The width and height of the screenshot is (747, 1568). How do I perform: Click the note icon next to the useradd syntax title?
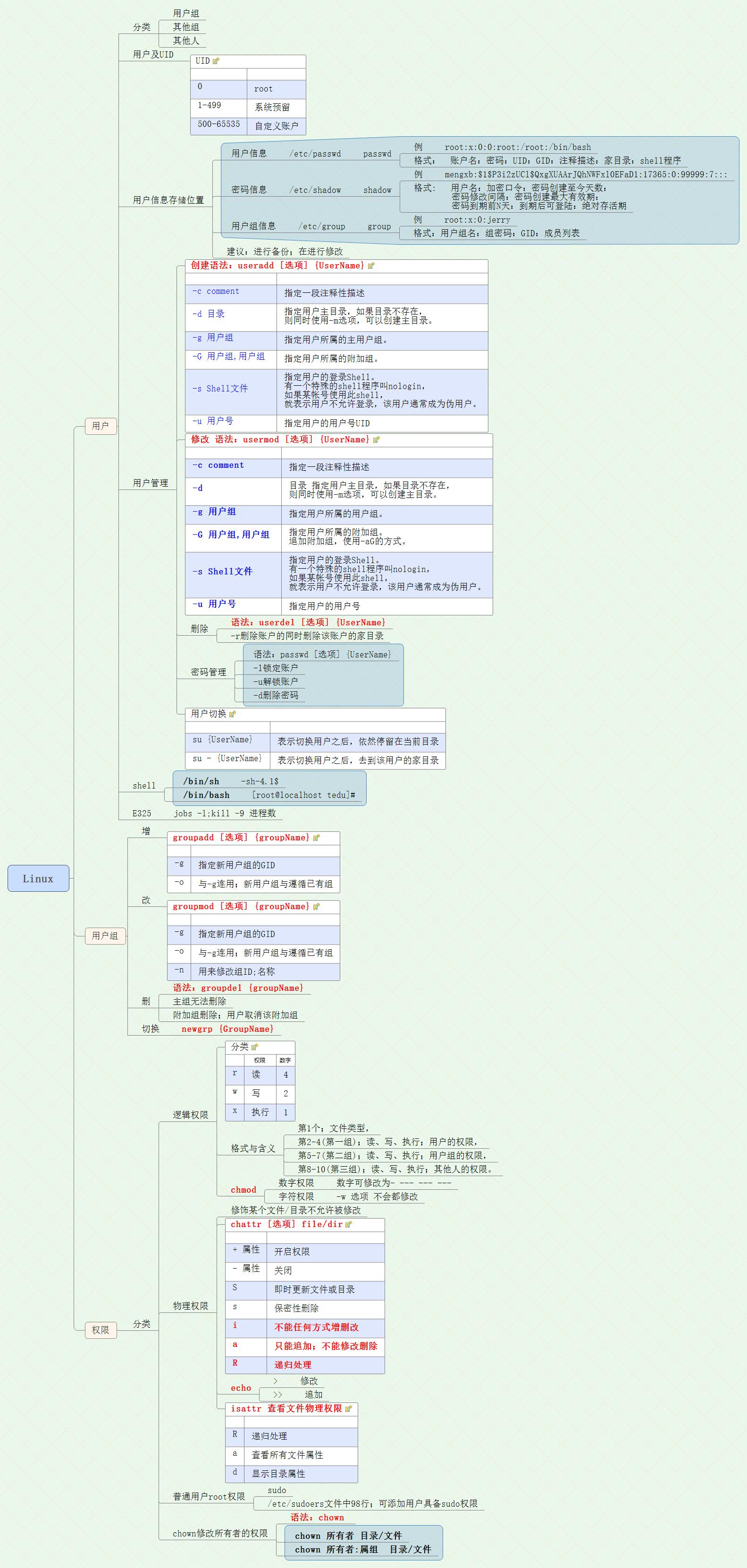371,265
